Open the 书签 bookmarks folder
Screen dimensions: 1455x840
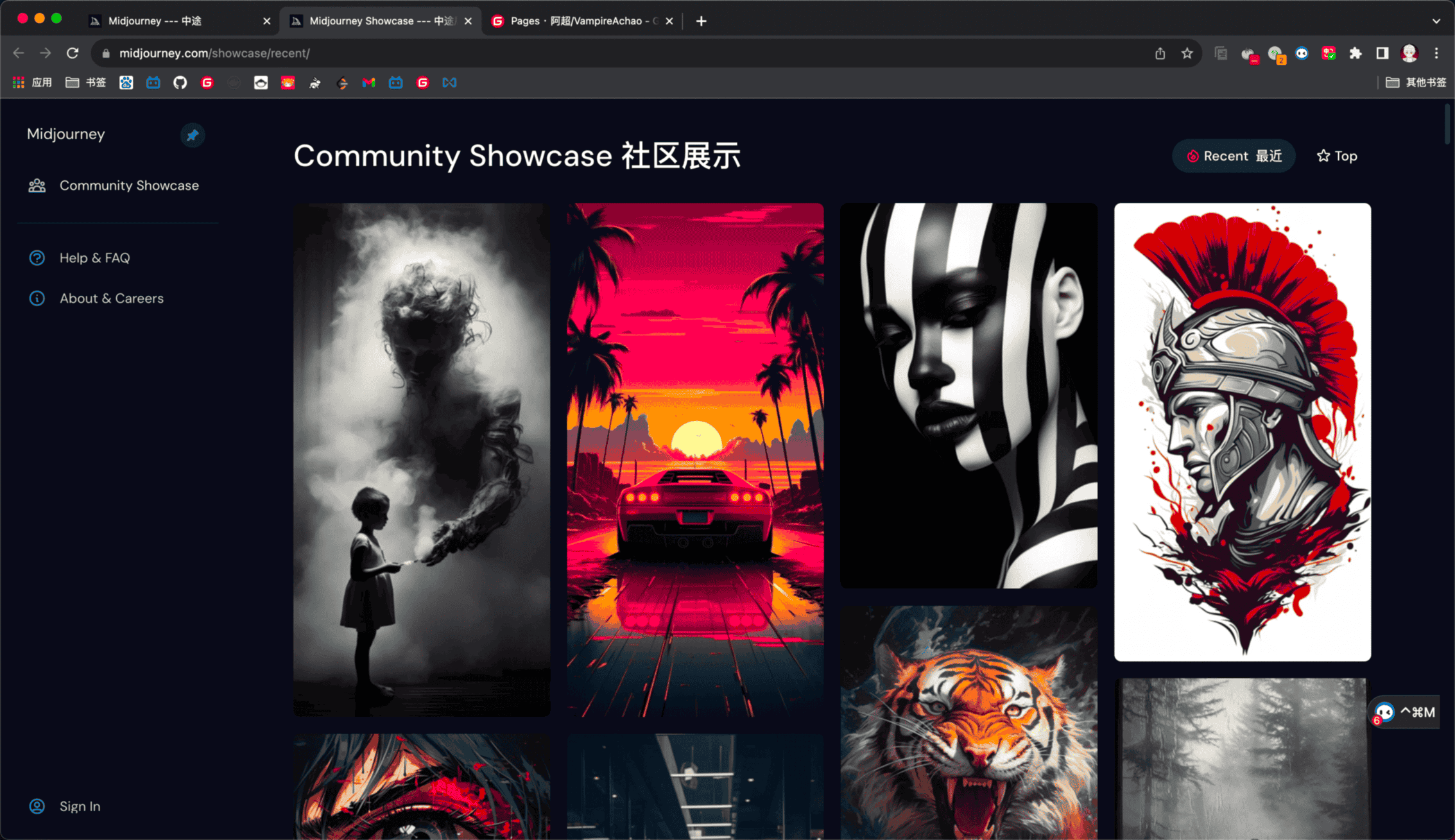[x=85, y=82]
